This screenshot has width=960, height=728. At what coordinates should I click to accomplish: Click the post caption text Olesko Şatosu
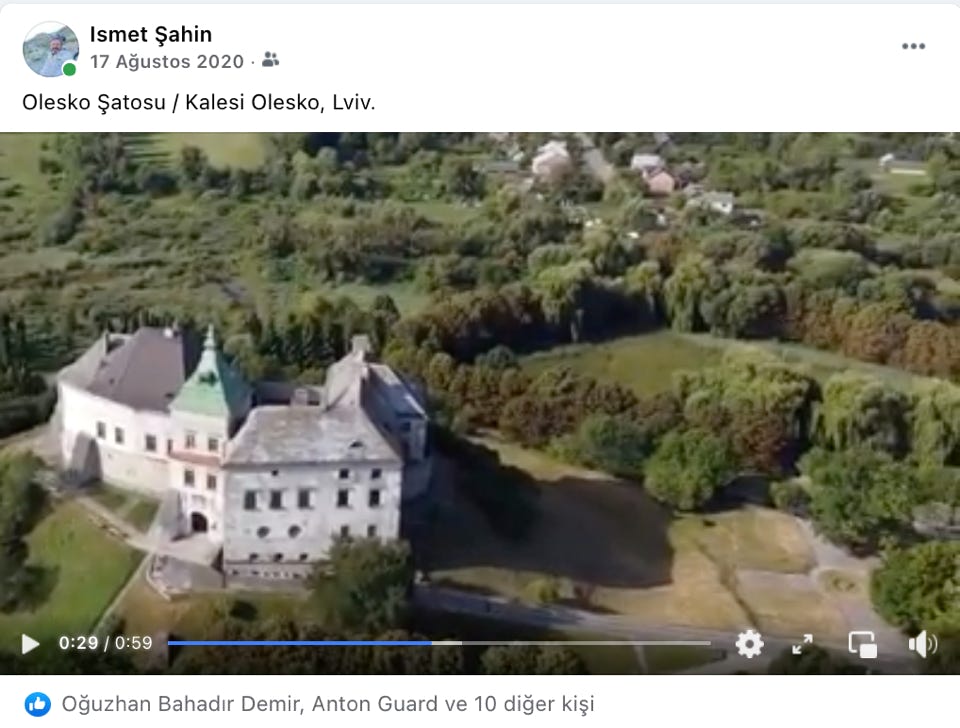94,102
